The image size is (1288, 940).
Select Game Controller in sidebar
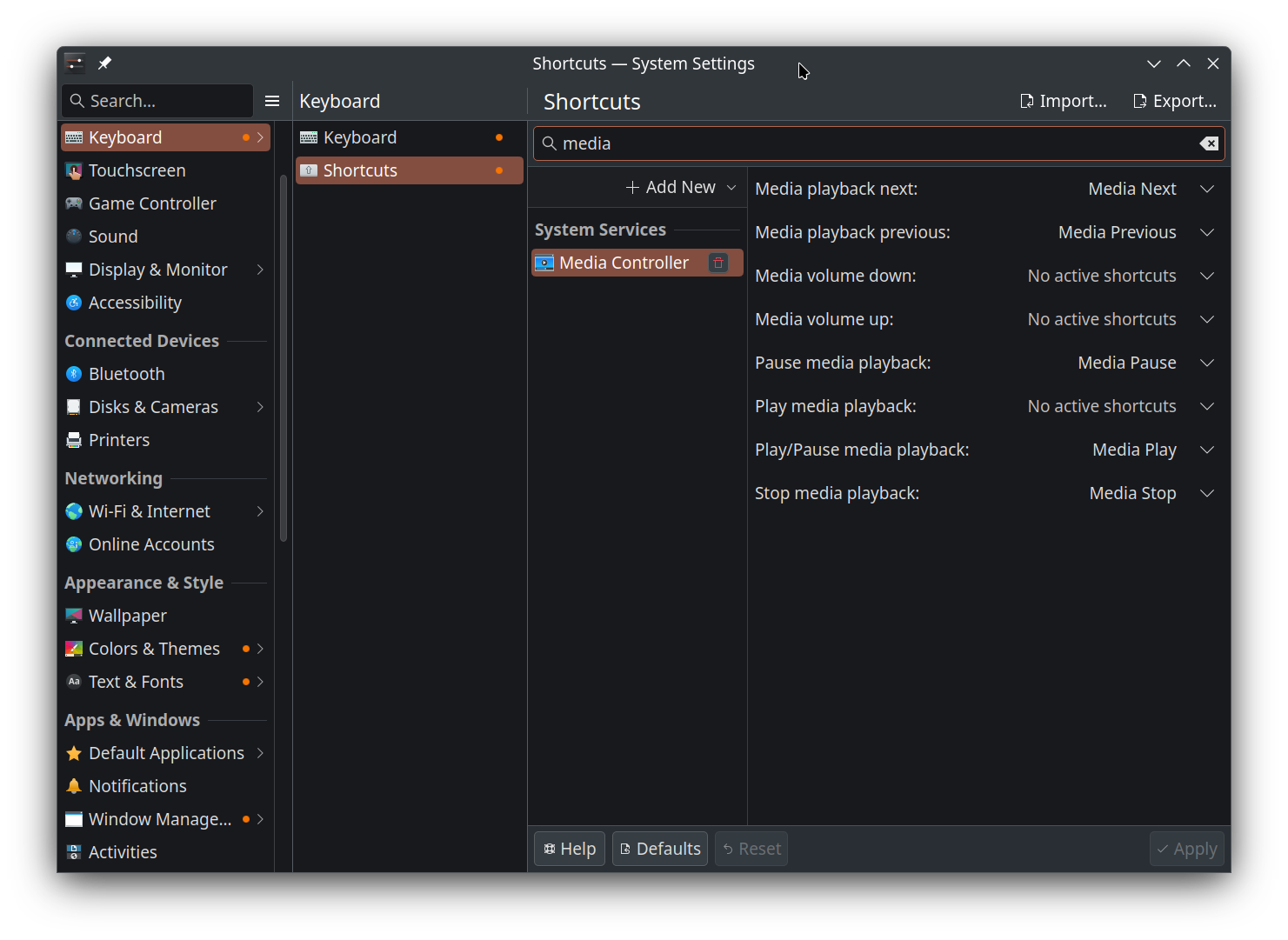(x=152, y=203)
